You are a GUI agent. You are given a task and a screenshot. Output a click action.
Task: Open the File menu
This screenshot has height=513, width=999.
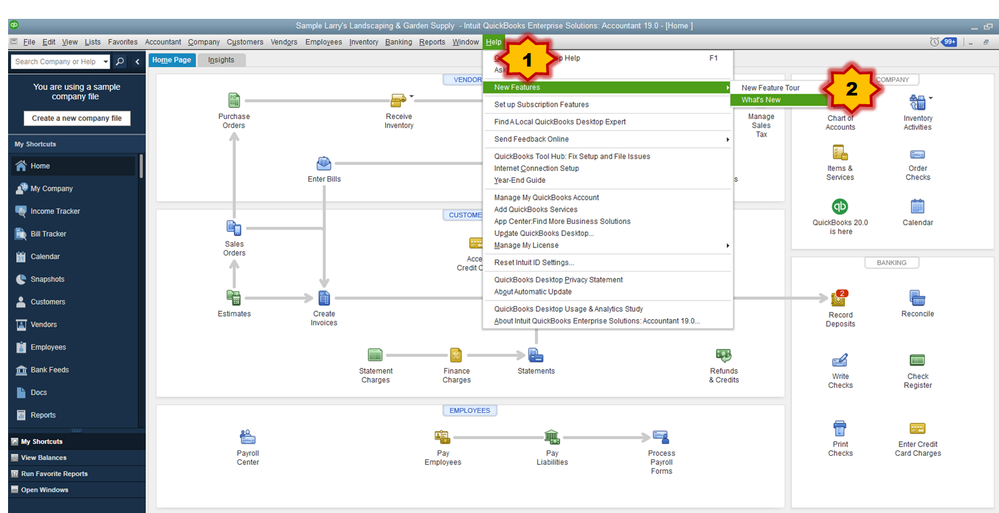click(28, 42)
